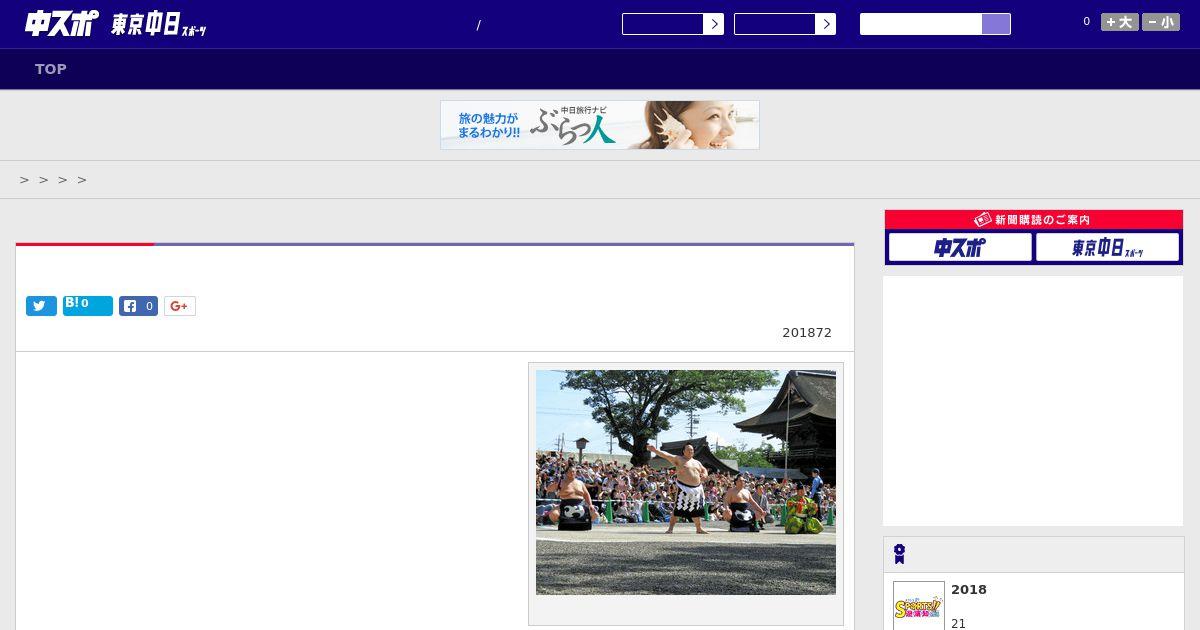This screenshot has width=1200, height=630.
Task: Click the arrow on the second header dropdown
Action: tap(826, 24)
